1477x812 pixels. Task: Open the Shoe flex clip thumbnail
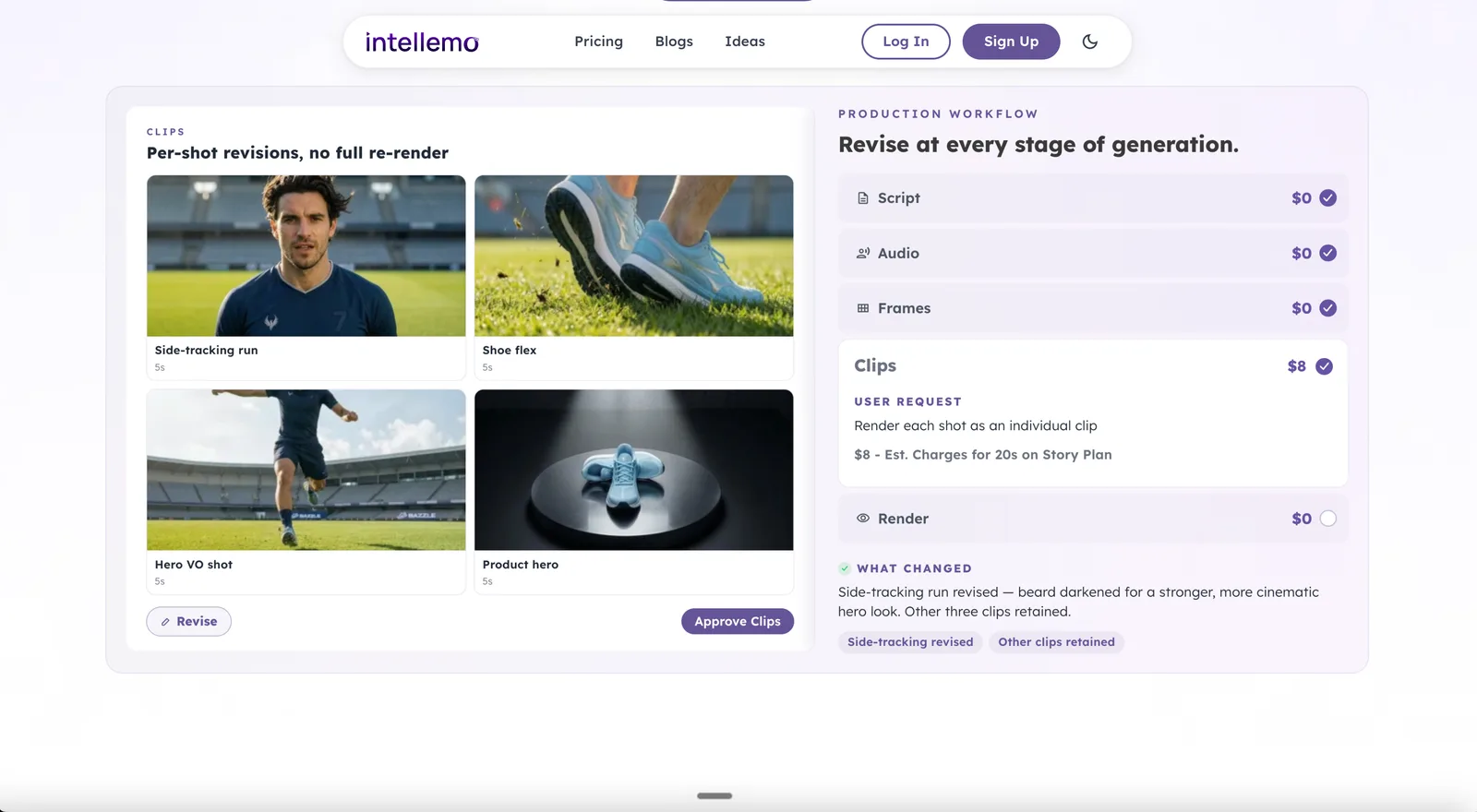coord(634,256)
